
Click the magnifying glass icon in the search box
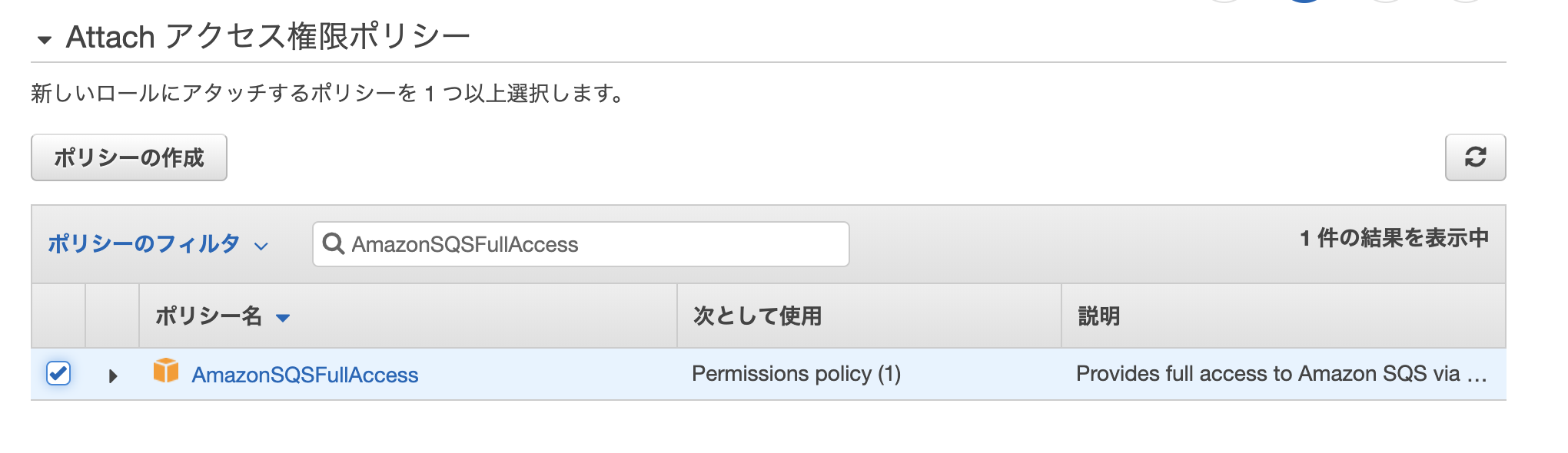click(x=334, y=243)
